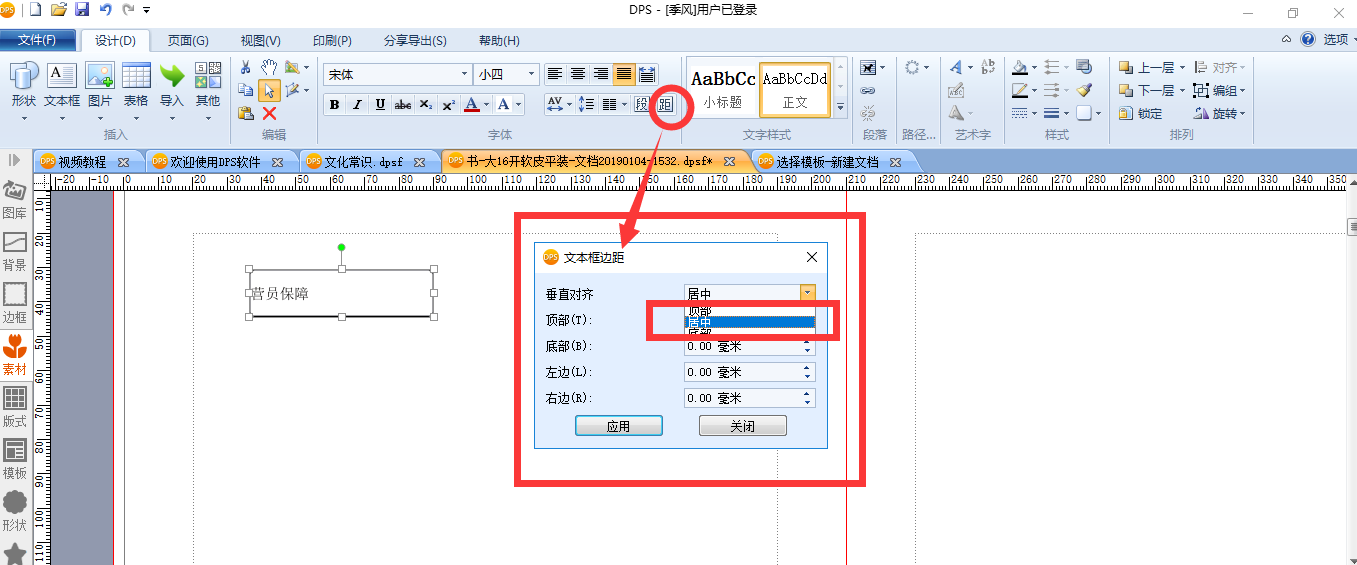Open 图库 gallery in left sidebar
The height and width of the screenshot is (565, 1357).
pos(15,200)
